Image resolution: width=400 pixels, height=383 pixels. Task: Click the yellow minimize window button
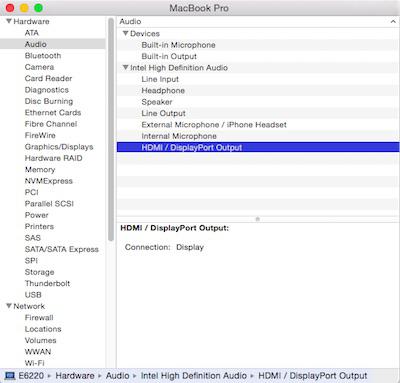pyautogui.click(x=24, y=8)
